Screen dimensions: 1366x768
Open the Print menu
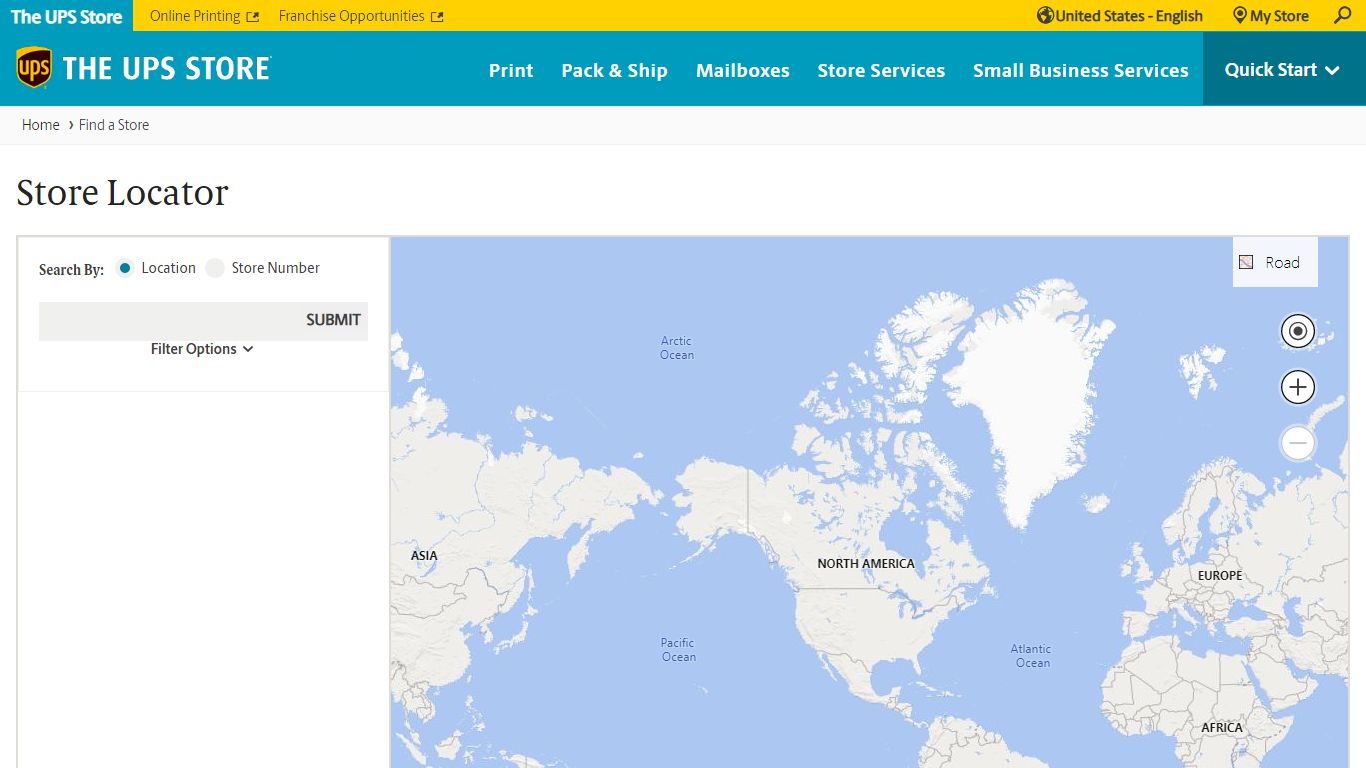click(x=511, y=70)
